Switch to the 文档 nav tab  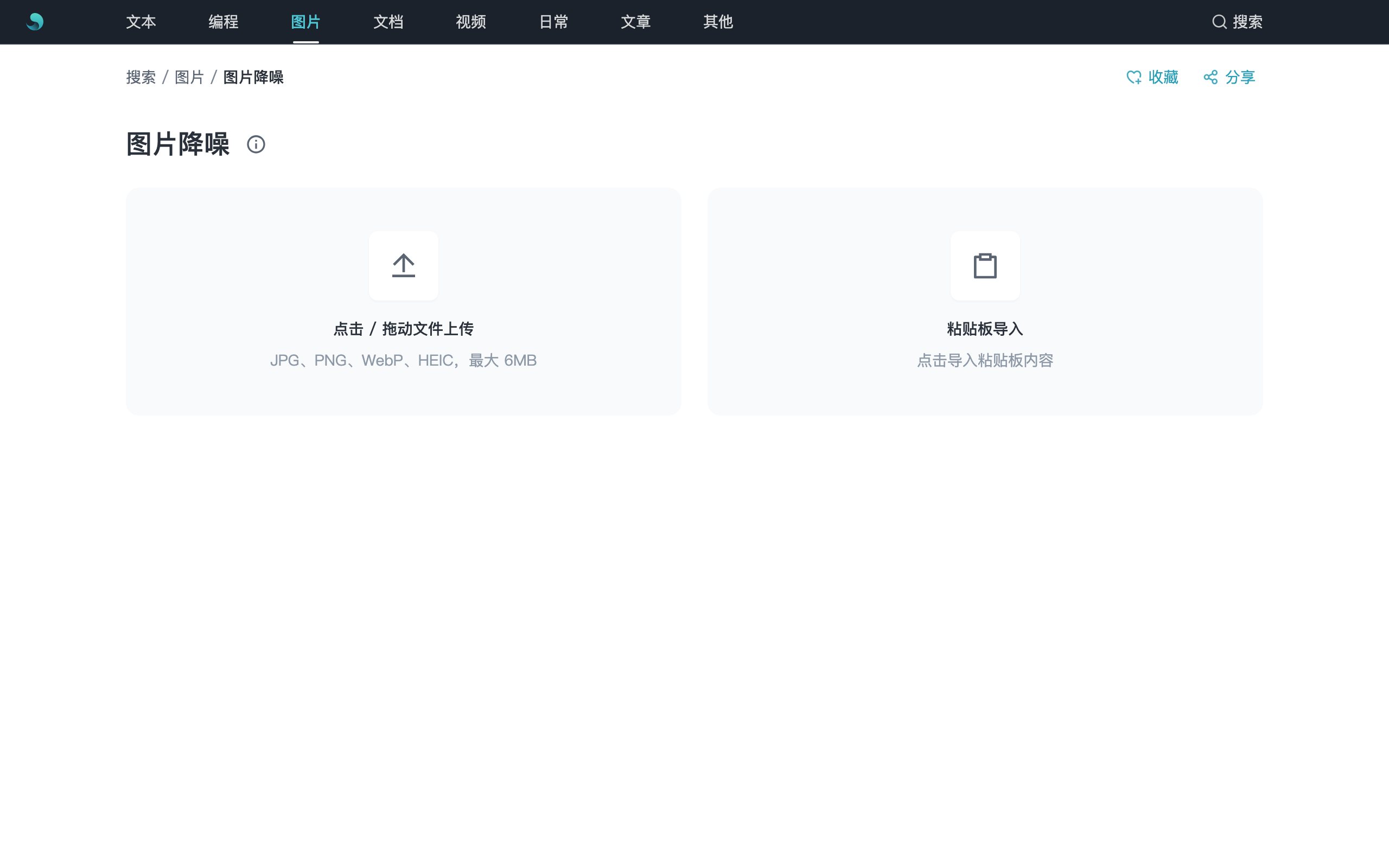click(x=388, y=22)
